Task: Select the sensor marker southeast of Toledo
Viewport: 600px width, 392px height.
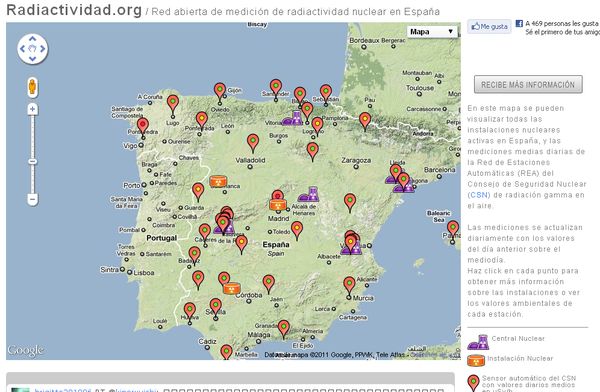Action: (297, 231)
